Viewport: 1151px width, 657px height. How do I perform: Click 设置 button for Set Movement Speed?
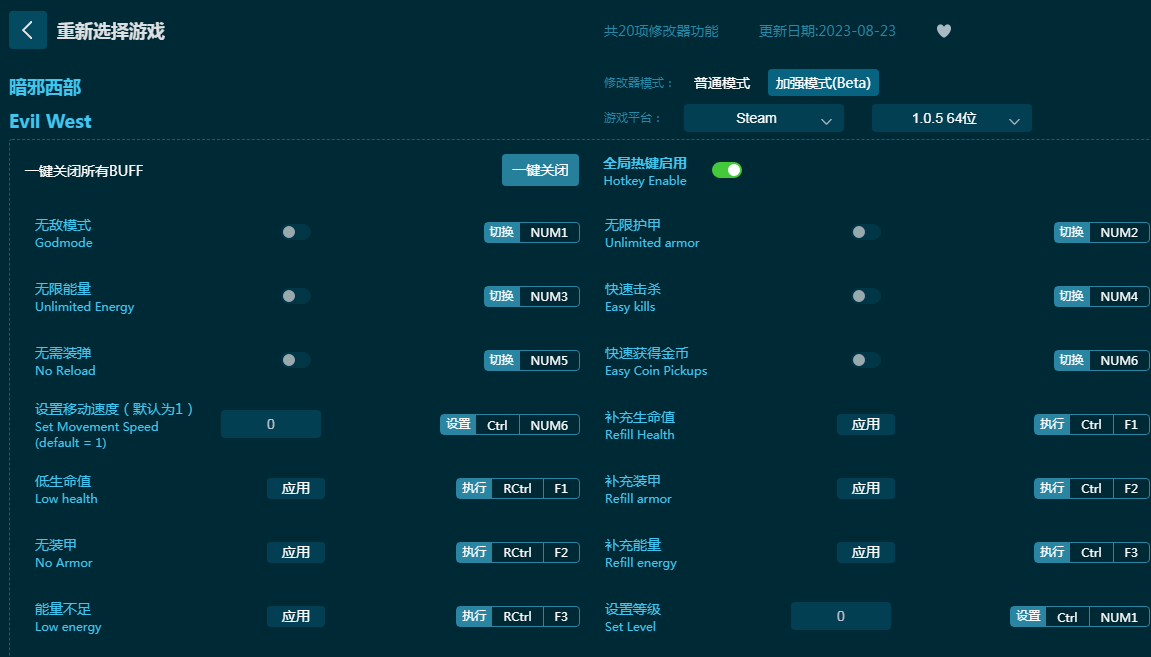(x=458, y=425)
